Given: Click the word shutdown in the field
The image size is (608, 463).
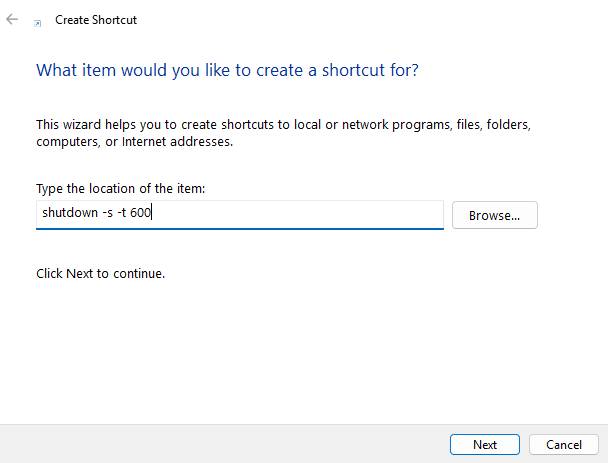Looking at the screenshot, I should pyautogui.click(x=70, y=212).
